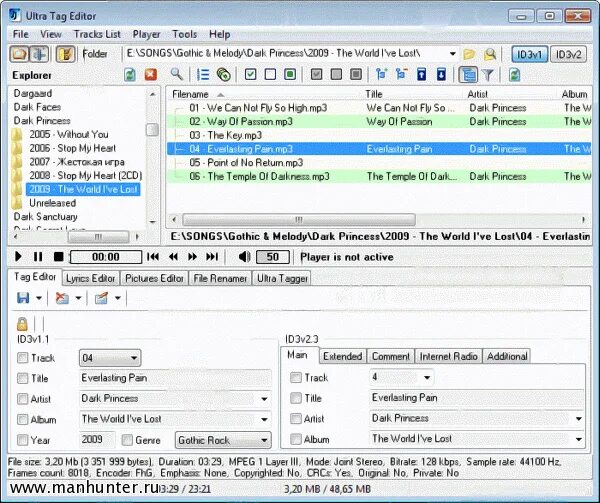Open ID3v1.1 Artist dropdown arrow
600x503 pixels.
click(264, 399)
